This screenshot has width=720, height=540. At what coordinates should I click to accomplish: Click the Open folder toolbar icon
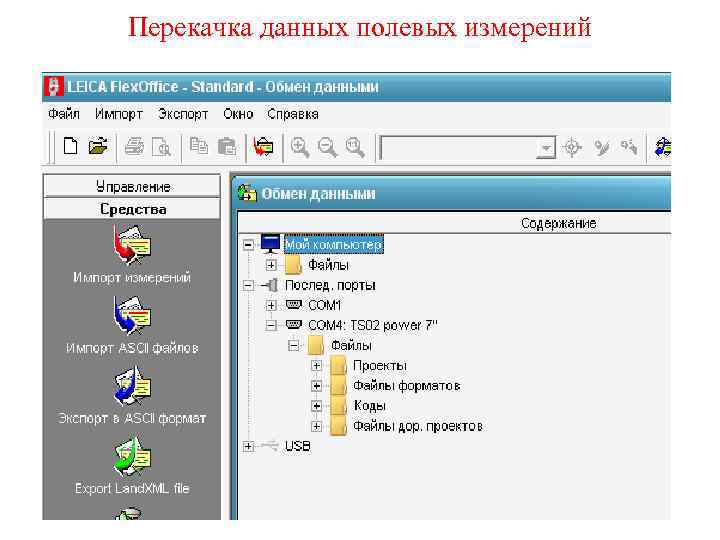[x=98, y=146]
